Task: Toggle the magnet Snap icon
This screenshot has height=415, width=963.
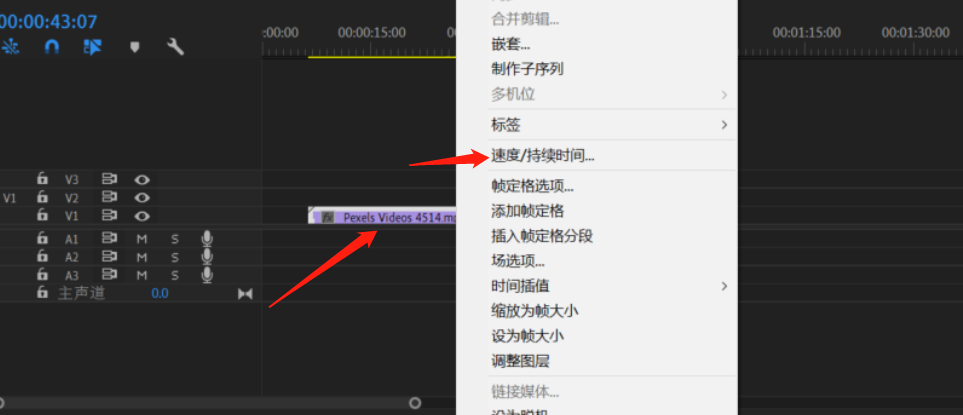Action: pos(52,47)
